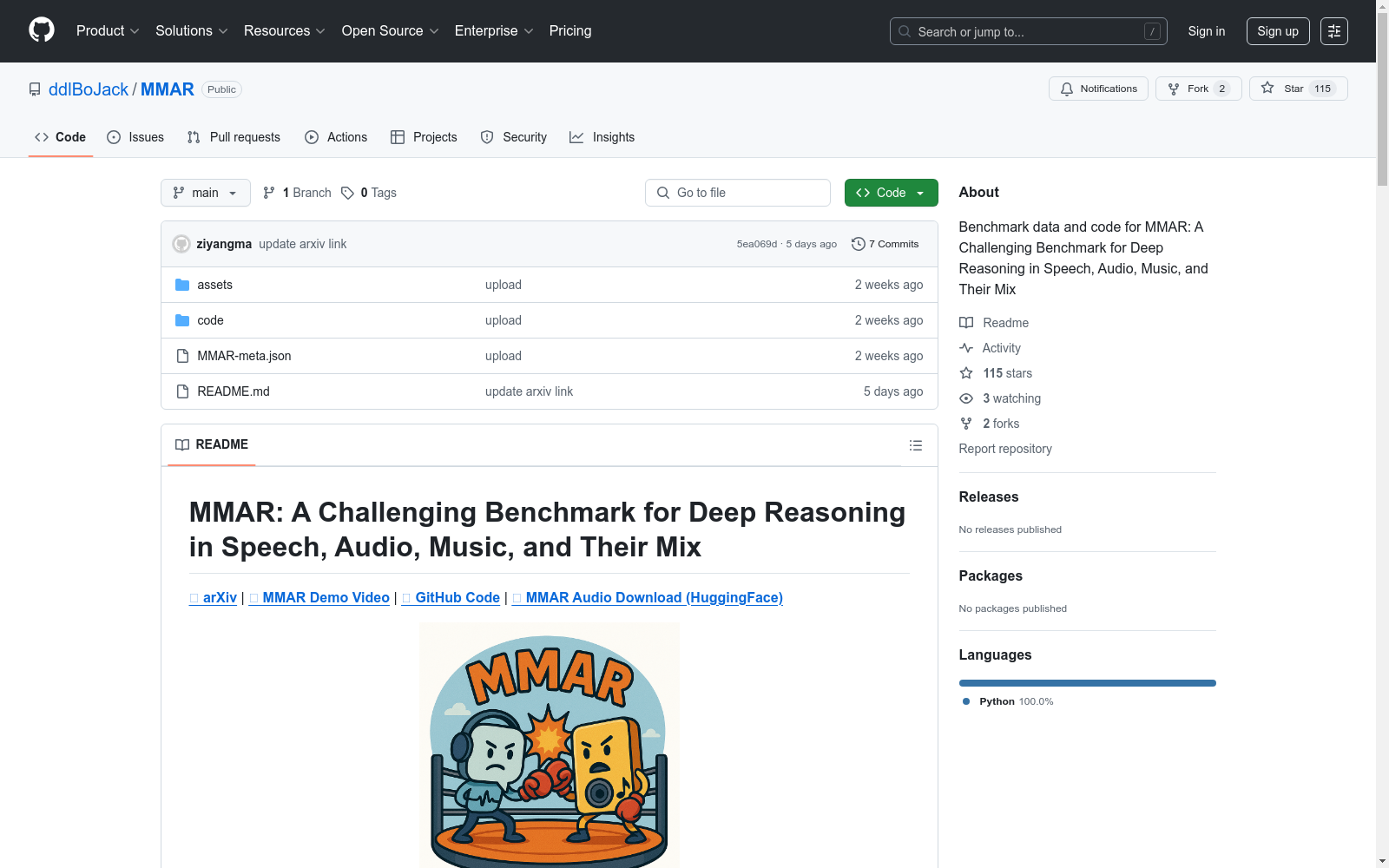Expand the Enterprise menu

(494, 31)
